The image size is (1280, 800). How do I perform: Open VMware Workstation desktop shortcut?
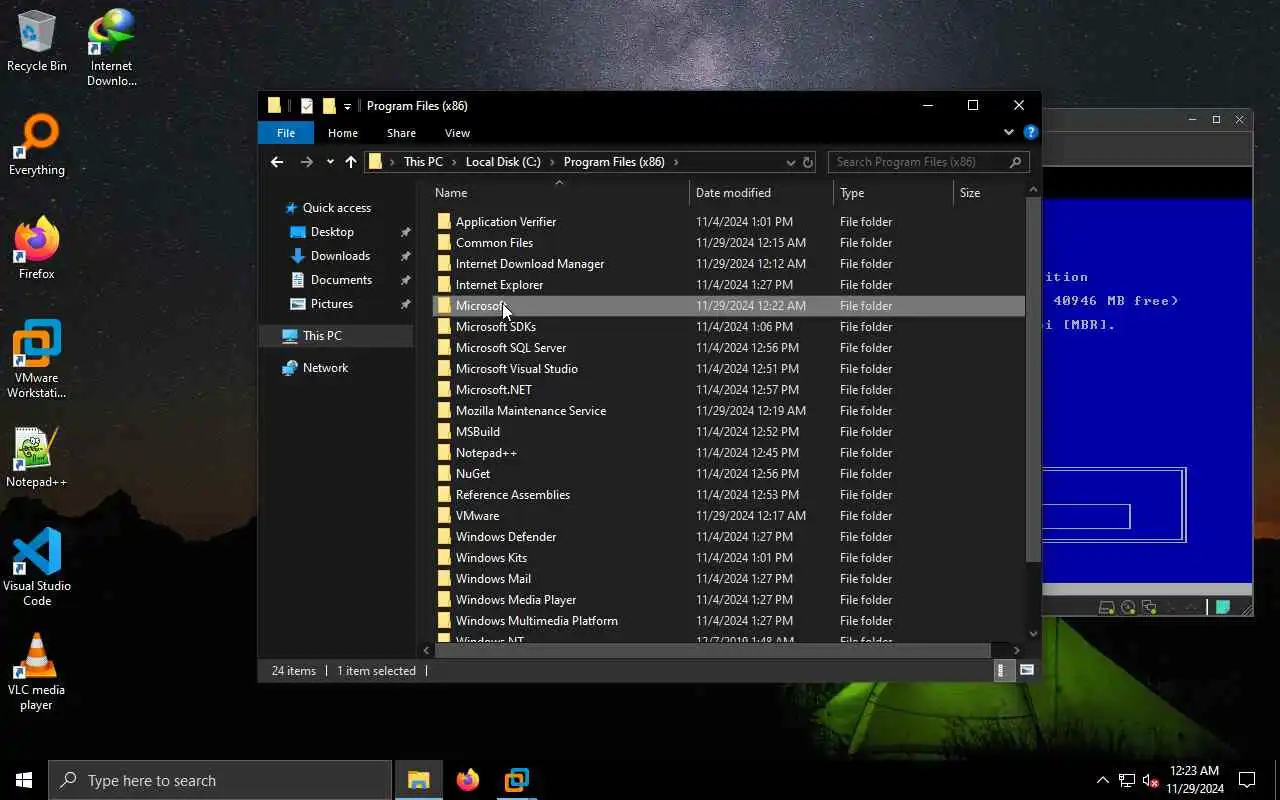pyautogui.click(x=37, y=360)
